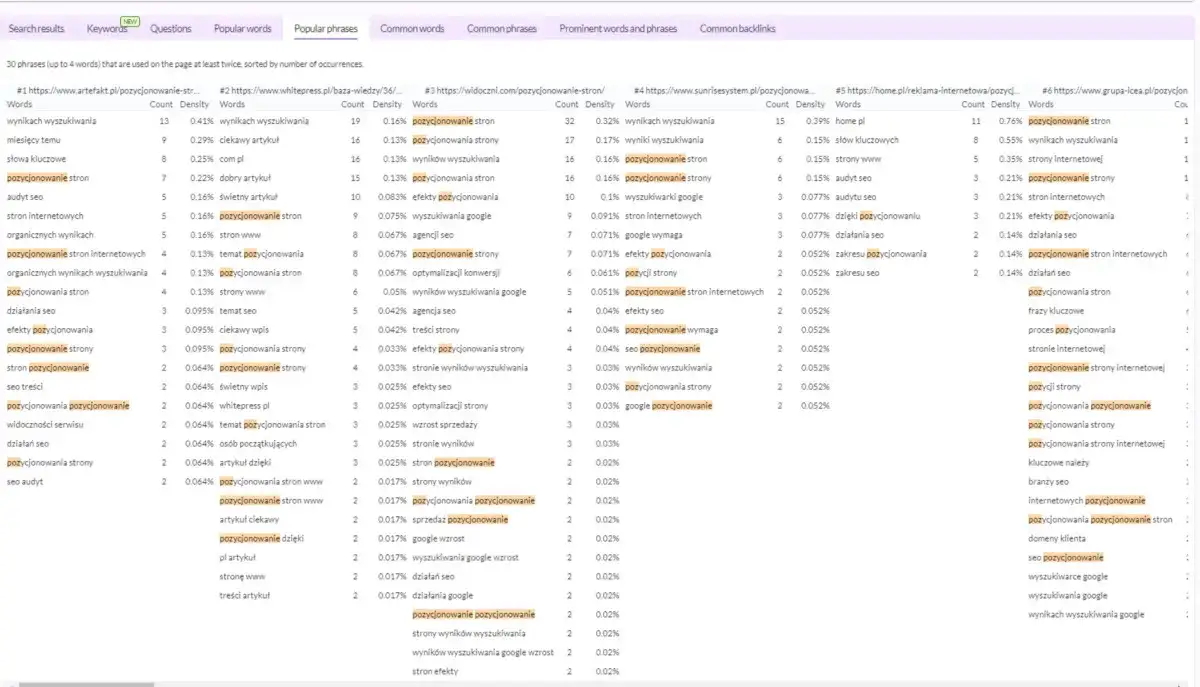
Task: Go to the Common words tab
Action: click(x=412, y=29)
